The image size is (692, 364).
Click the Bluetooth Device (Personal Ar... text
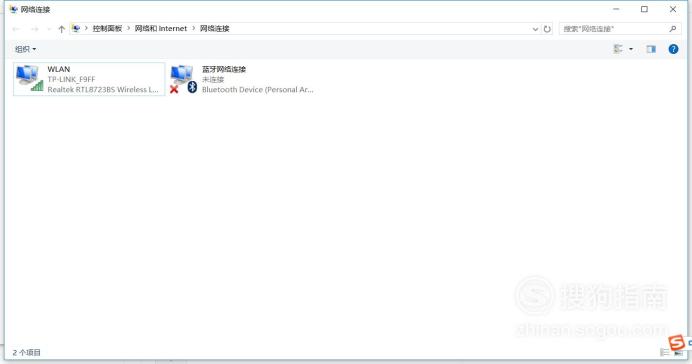[x=258, y=90]
